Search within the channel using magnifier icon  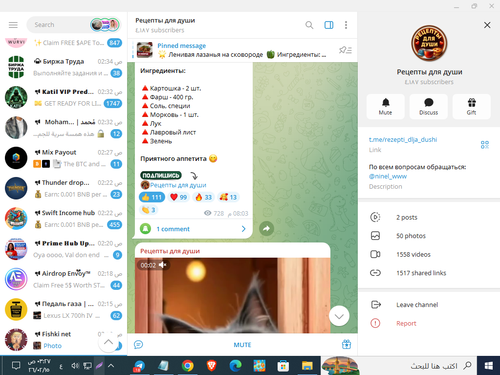pyautogui.click(x=309, y=25)
